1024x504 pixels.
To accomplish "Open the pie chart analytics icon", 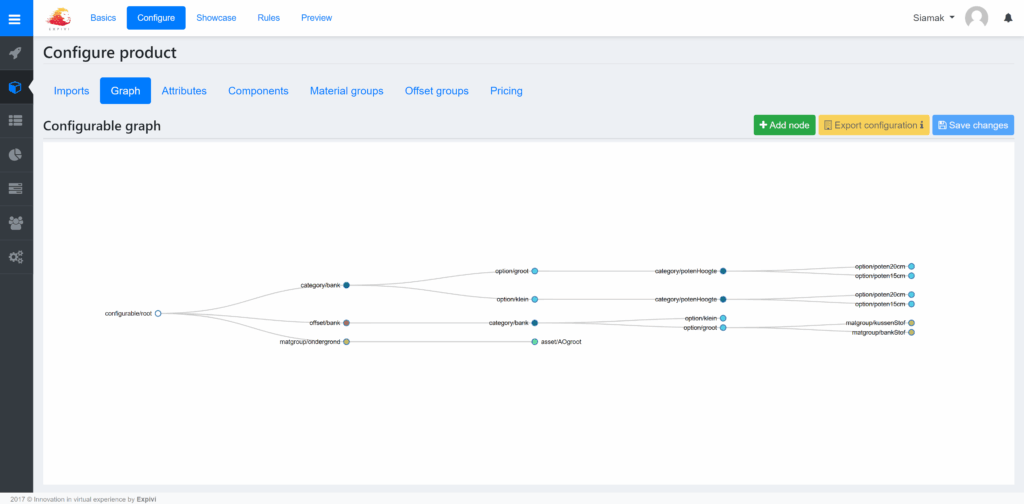I will [x=15, y=155].
